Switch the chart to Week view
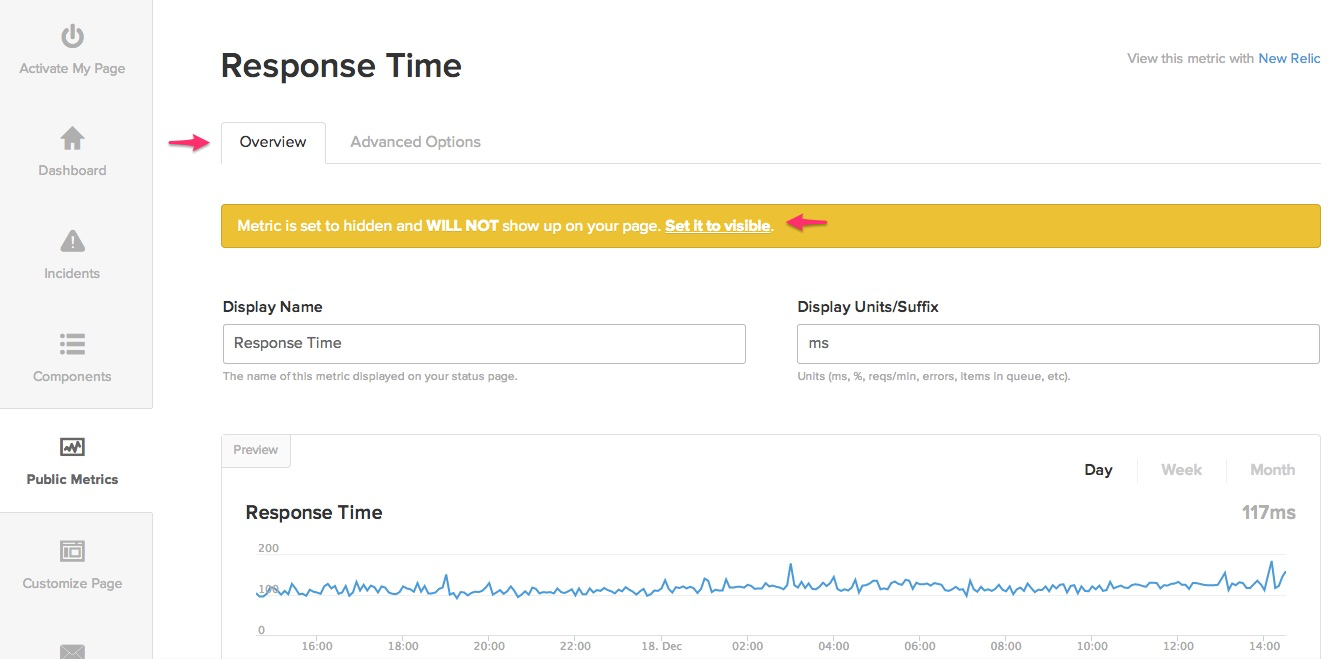This screenshot has width=1329, height=659. click(1181, 470)
